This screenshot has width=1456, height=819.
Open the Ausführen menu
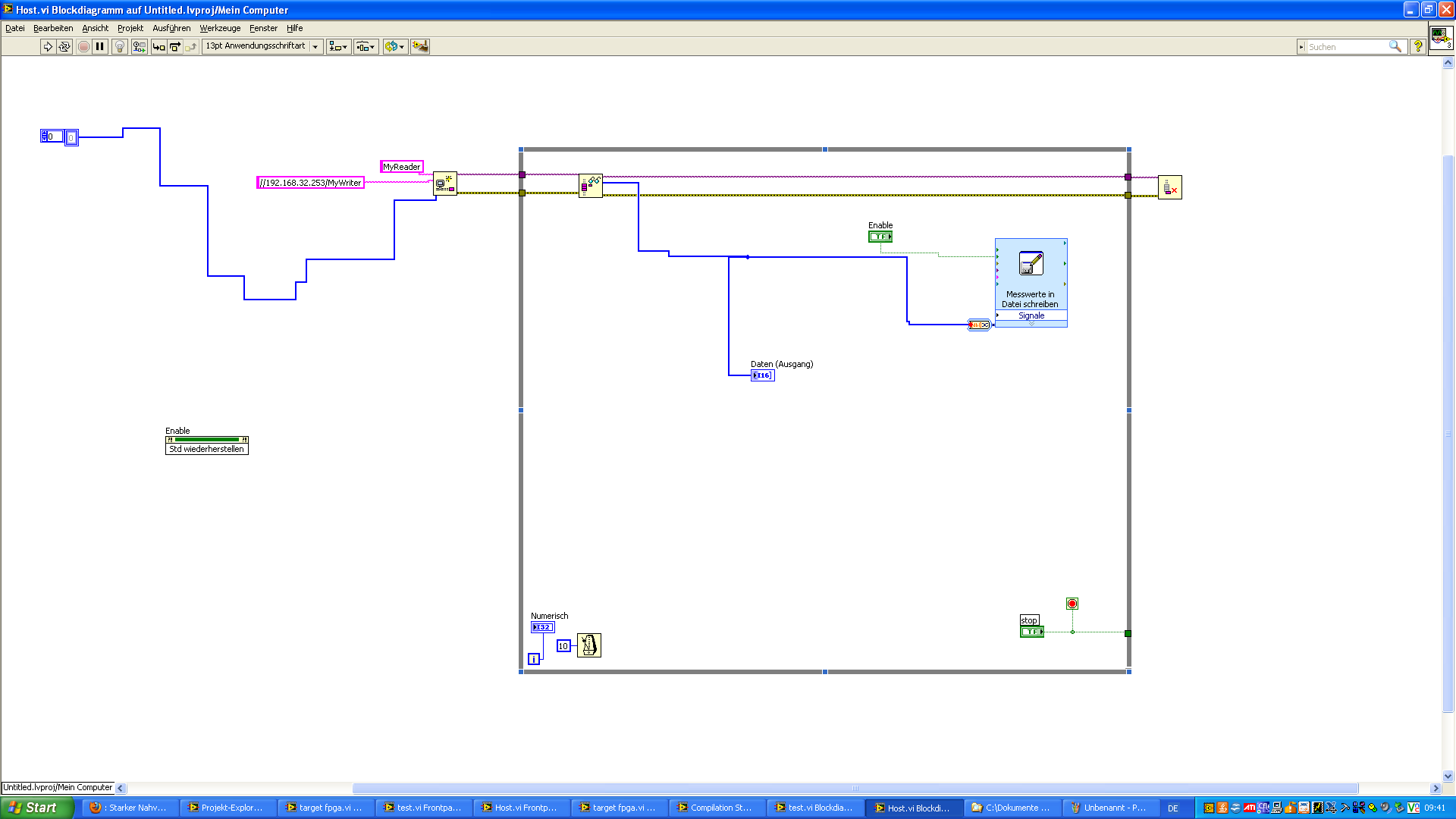(x=171, y=28)
